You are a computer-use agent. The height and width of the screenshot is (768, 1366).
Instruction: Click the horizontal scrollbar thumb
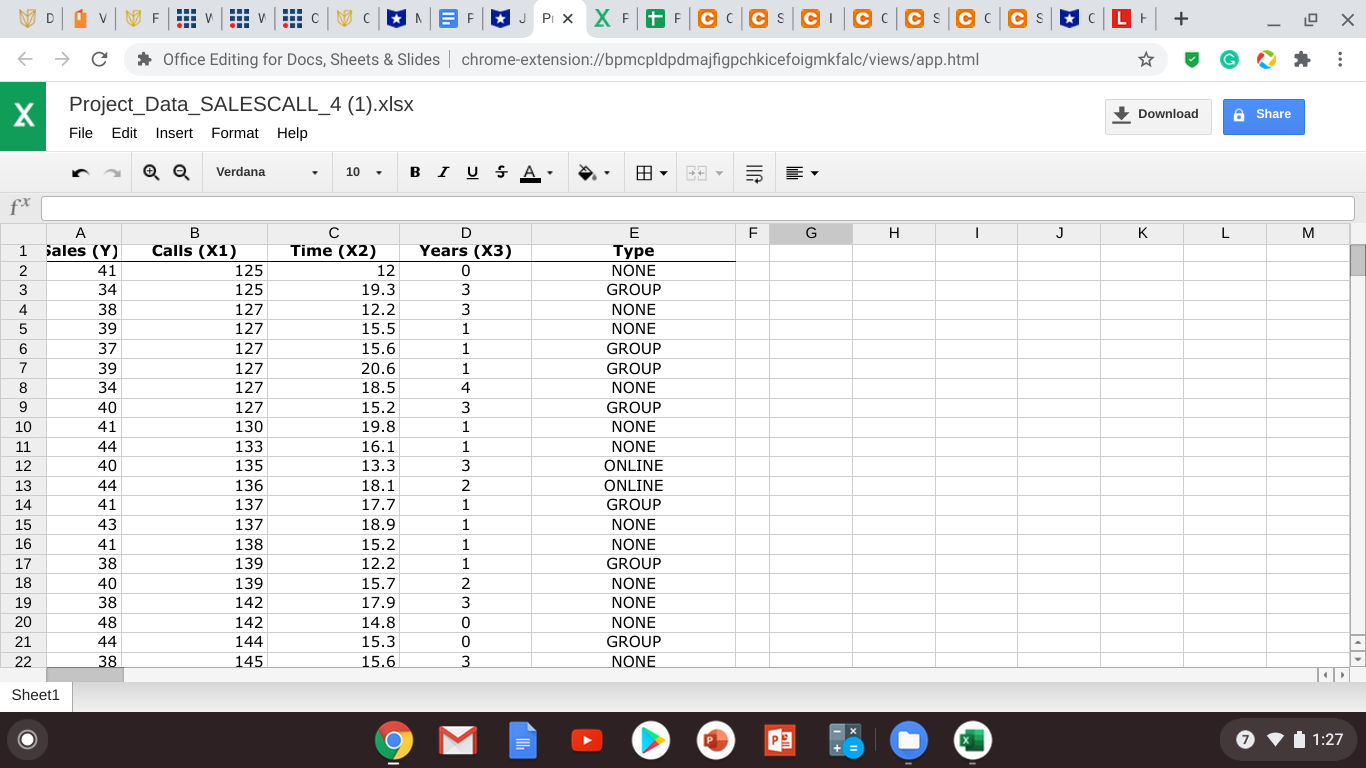(x=84, y=675)
